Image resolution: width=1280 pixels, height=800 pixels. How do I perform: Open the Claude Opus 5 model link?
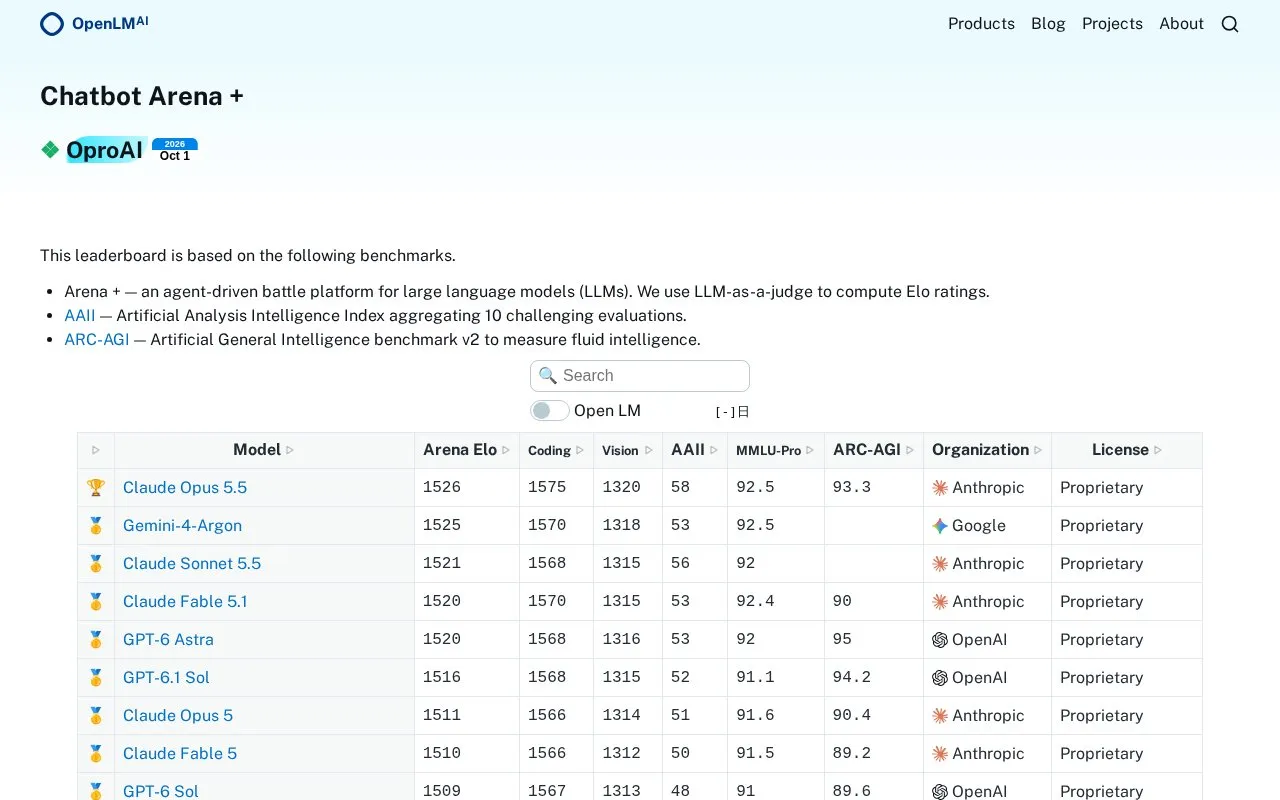click(x=178, y=716)
